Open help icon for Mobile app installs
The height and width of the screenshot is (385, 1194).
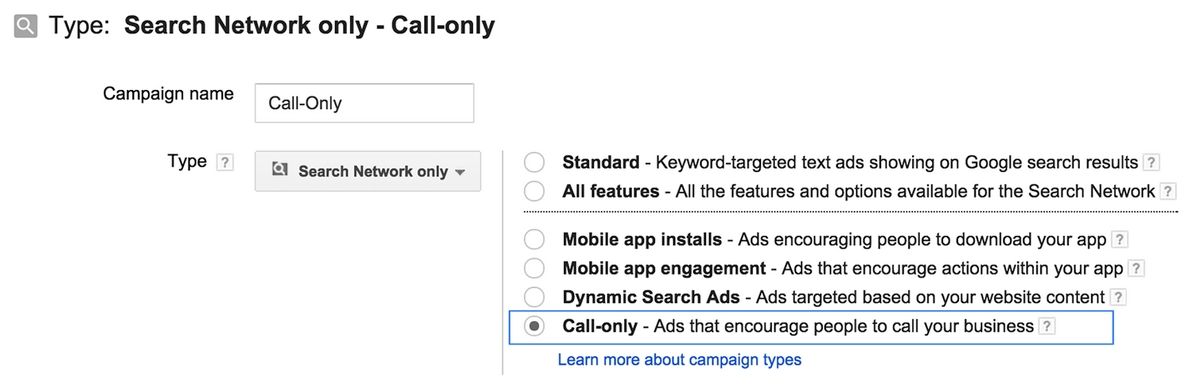point(1119,240)
